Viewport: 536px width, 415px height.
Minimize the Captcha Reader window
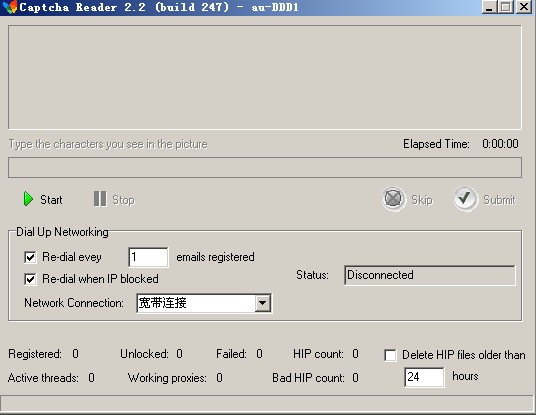(489, 7)
